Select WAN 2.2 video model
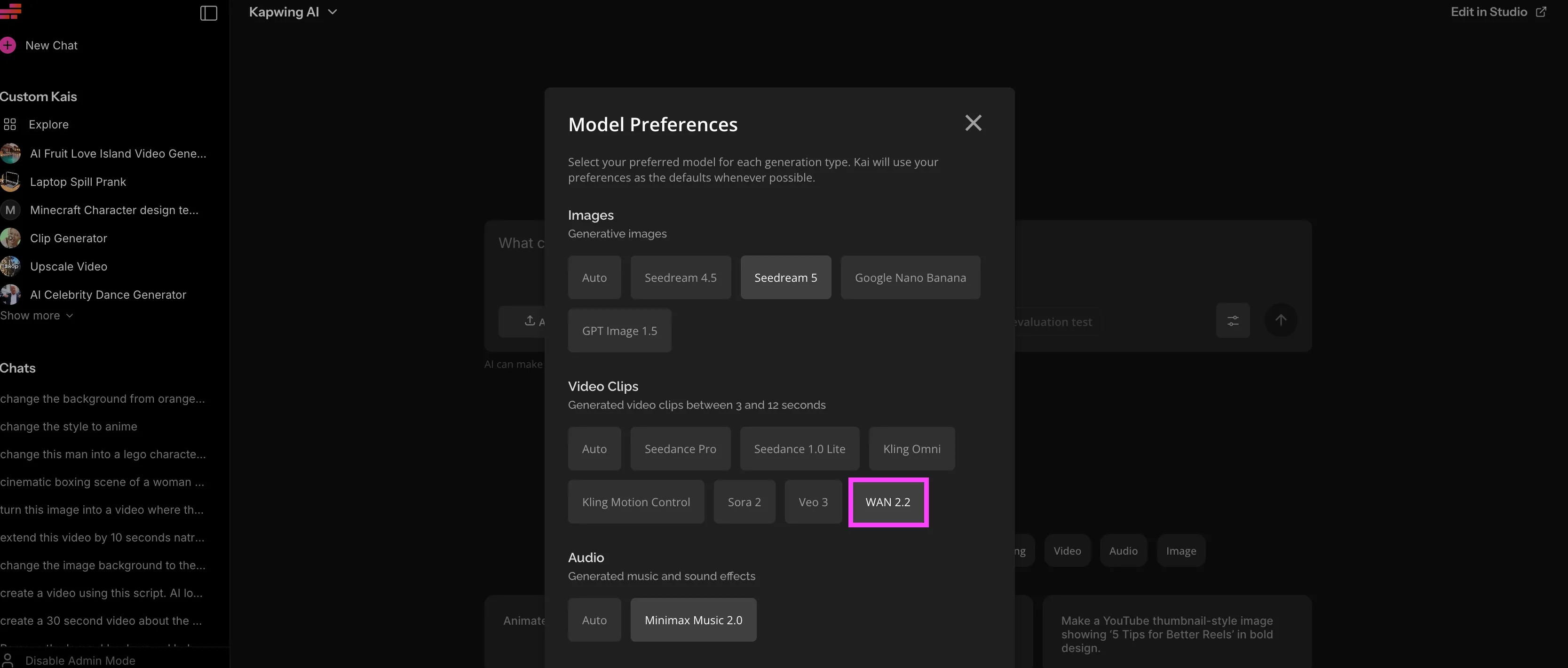Viewport: 1568px width, 668px height. [888, 502]
